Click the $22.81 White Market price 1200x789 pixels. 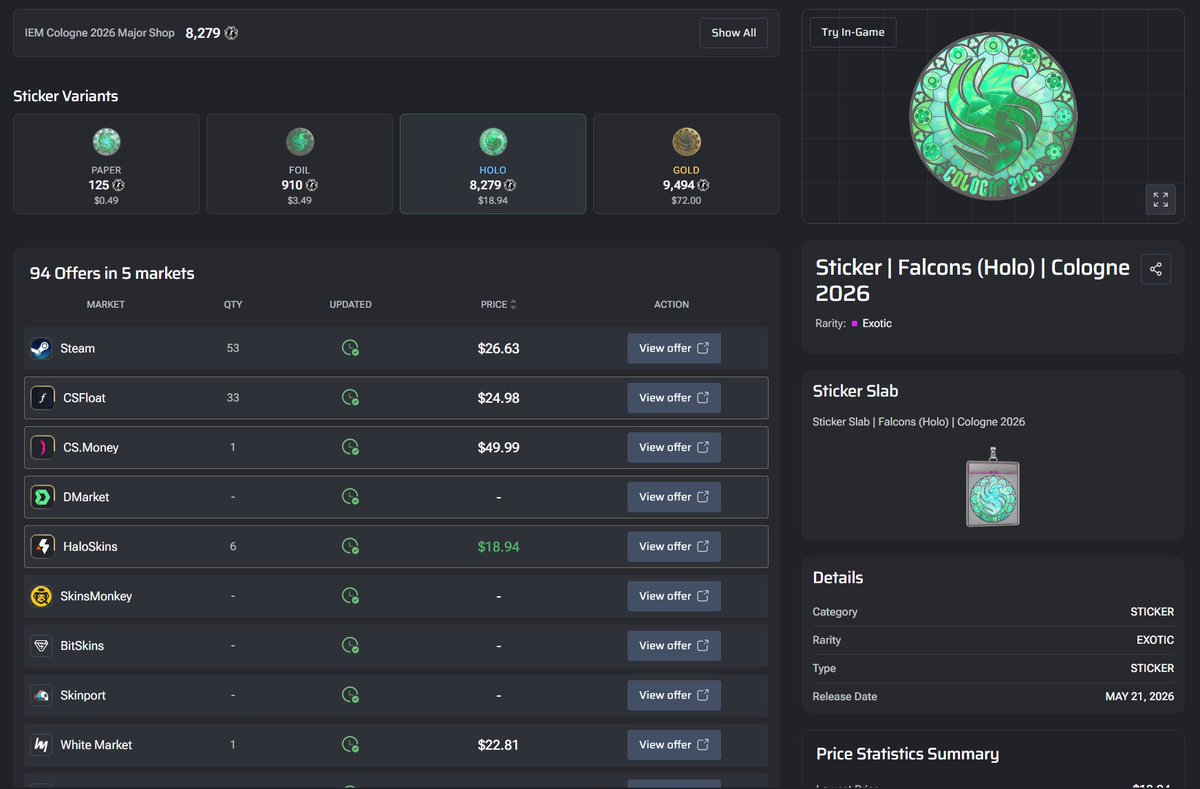498,745
